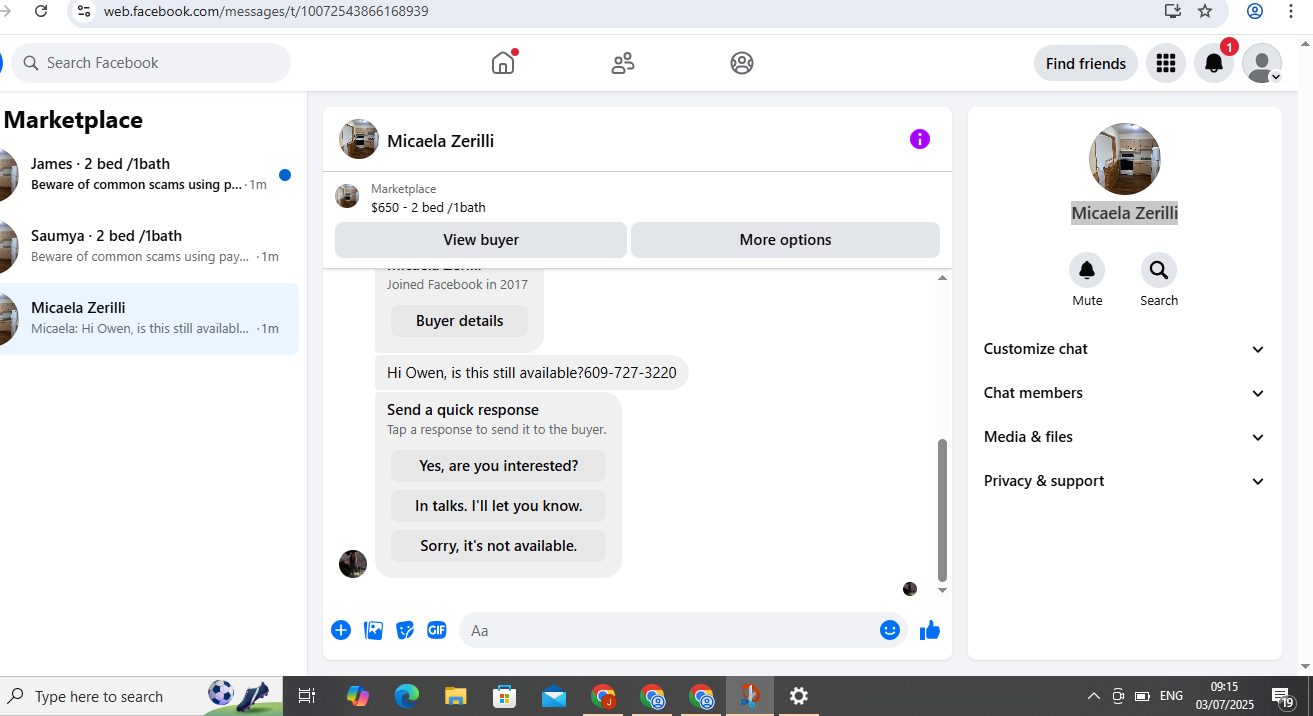
Task: Search in conversation magnifier icon
Action: [1159, 270]
